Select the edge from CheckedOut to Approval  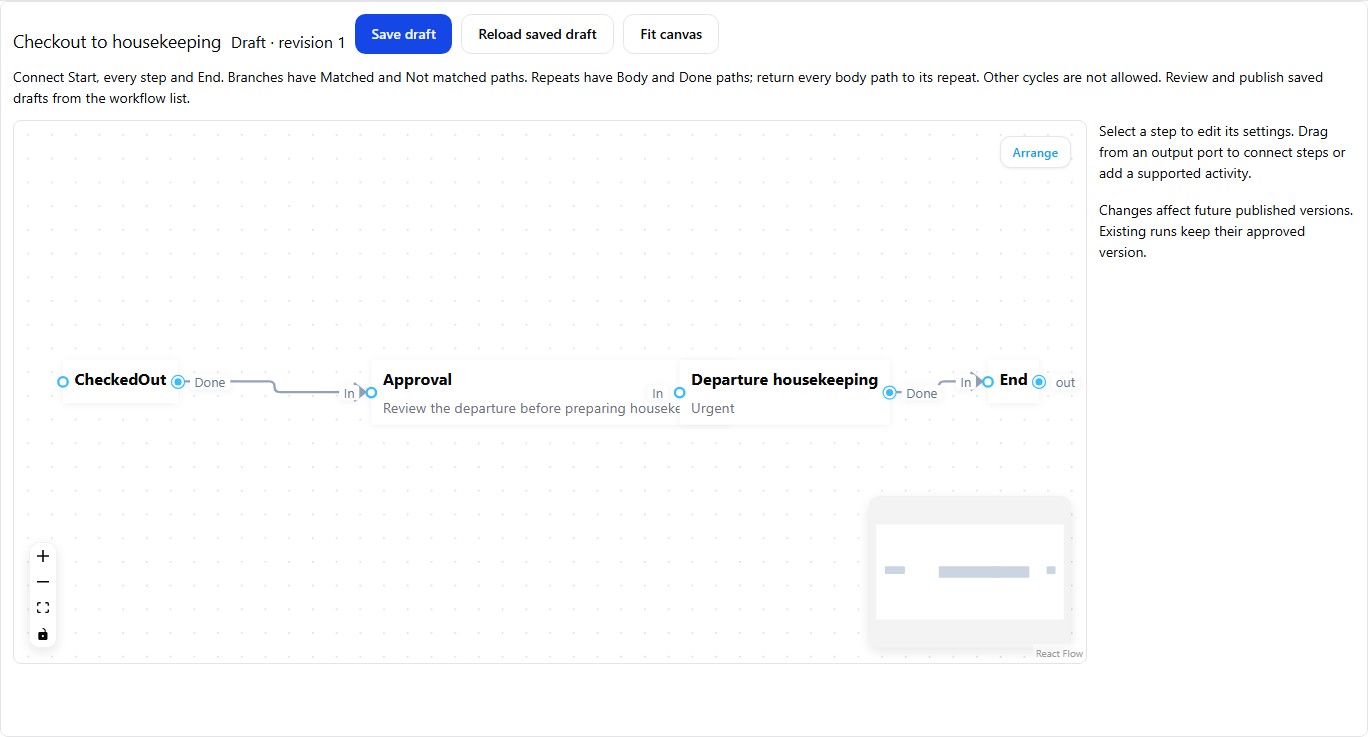pos(275,386)
